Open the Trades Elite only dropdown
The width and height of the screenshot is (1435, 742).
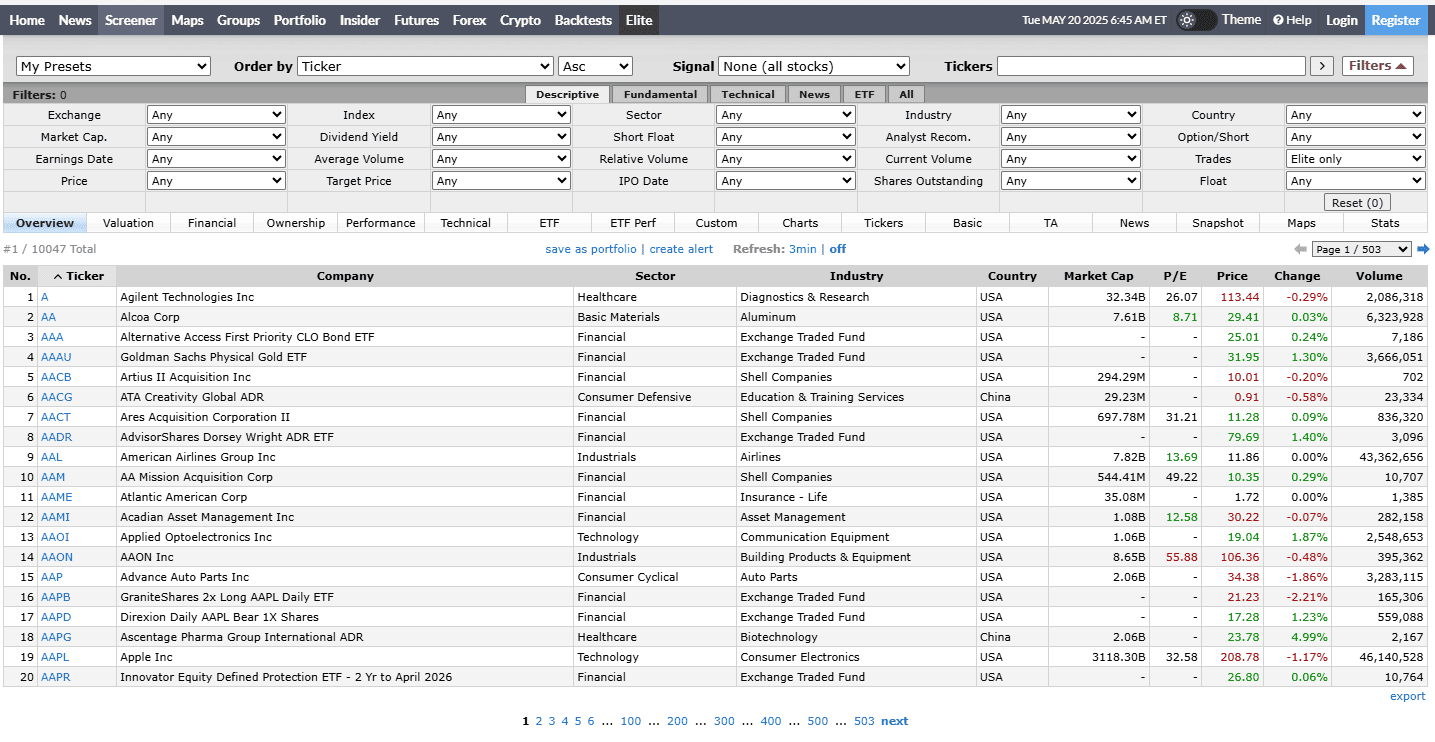[1355, 159]
